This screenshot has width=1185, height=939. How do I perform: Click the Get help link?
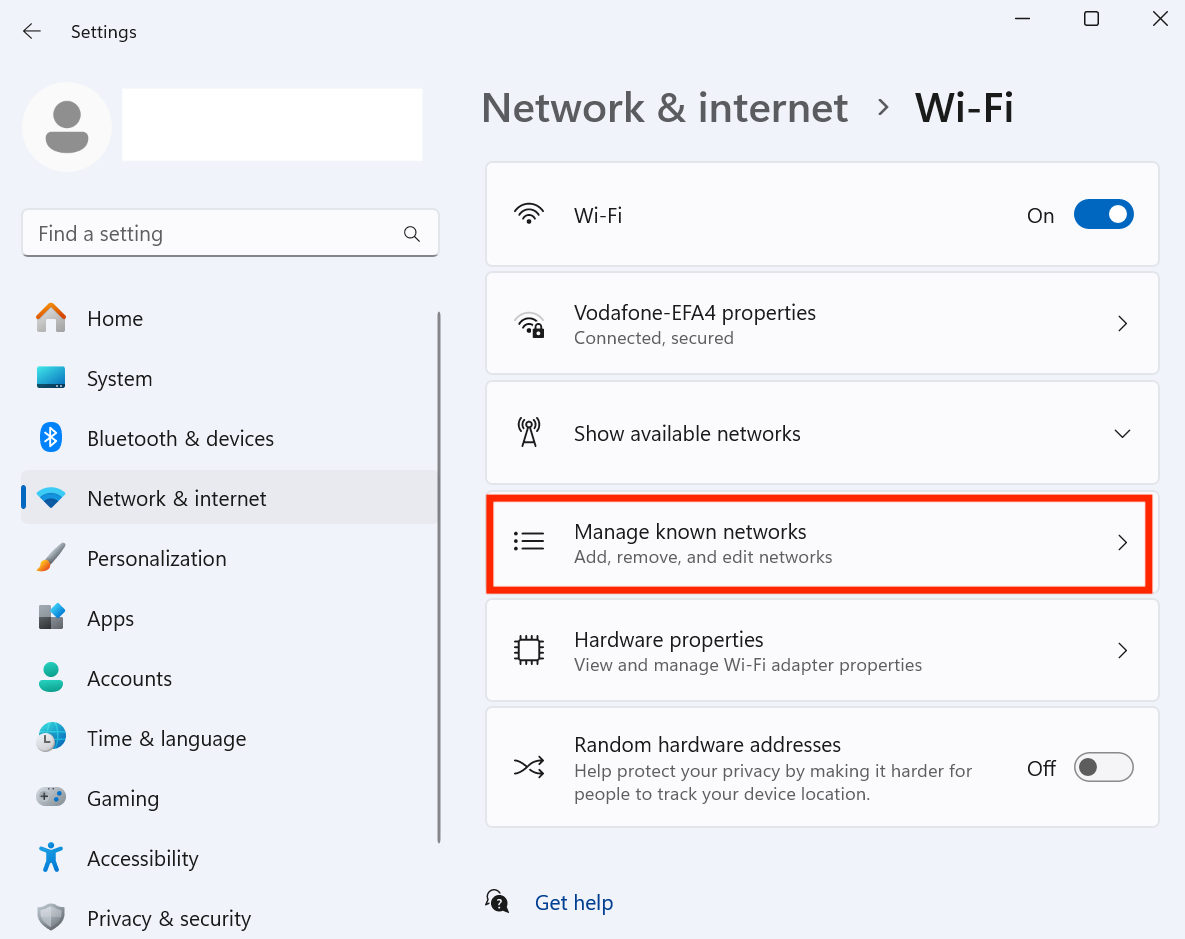tap(573, 902)
